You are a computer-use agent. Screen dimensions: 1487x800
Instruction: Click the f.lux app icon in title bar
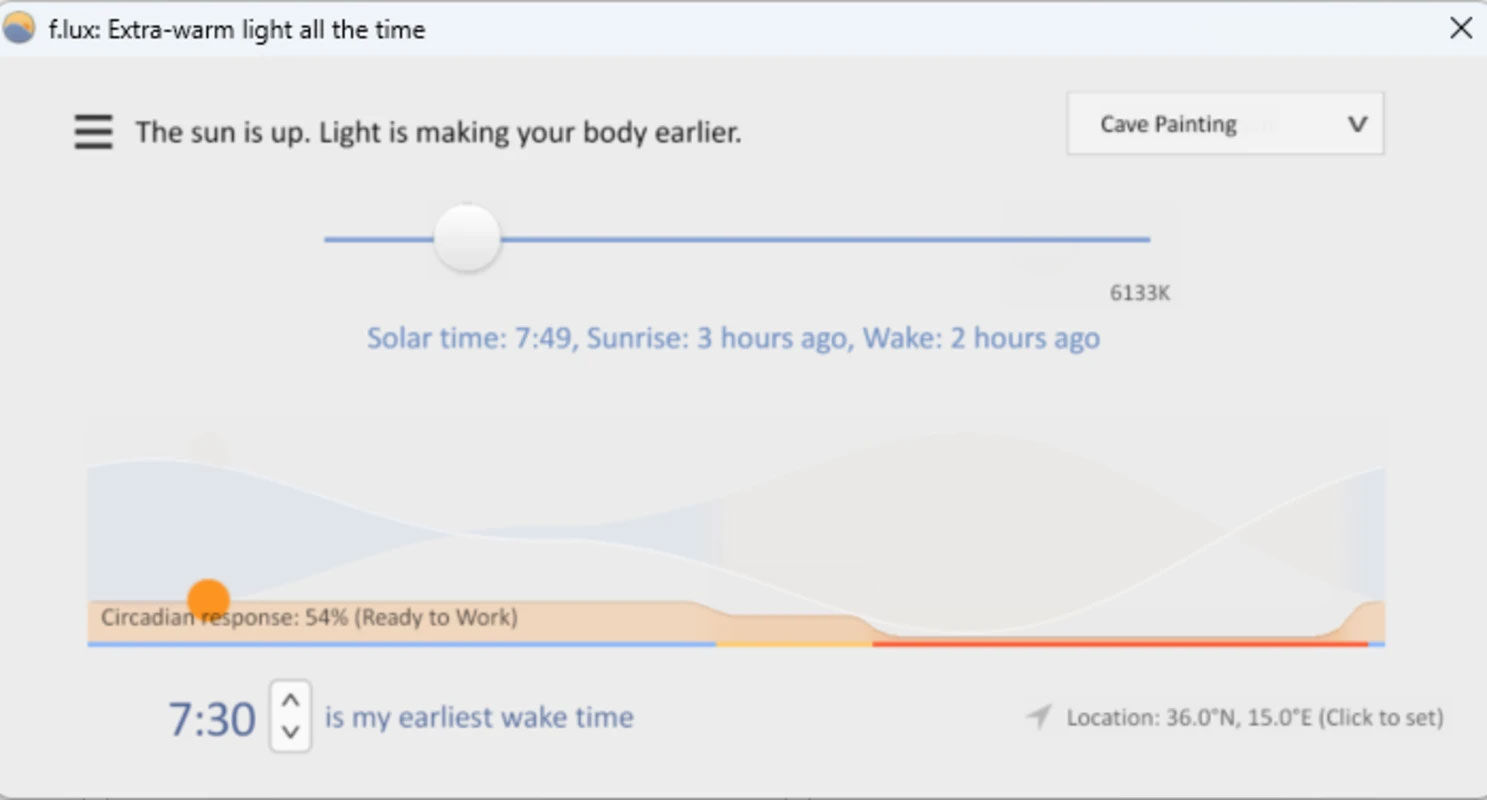click(19, 29)
